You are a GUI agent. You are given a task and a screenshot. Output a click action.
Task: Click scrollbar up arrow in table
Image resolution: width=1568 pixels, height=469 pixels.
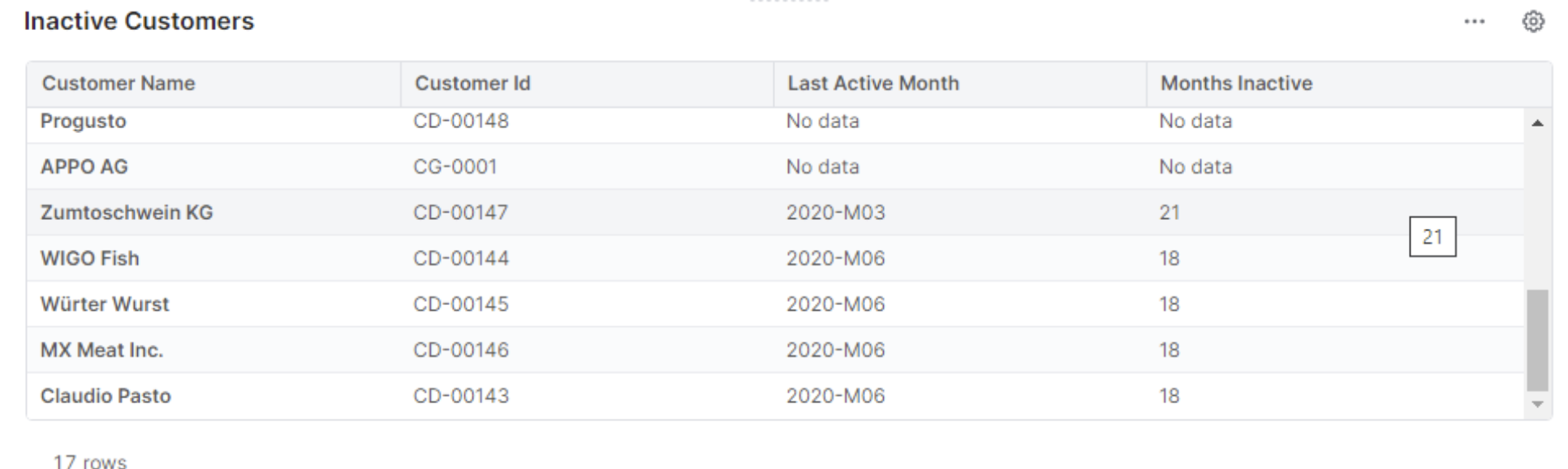1536,123
